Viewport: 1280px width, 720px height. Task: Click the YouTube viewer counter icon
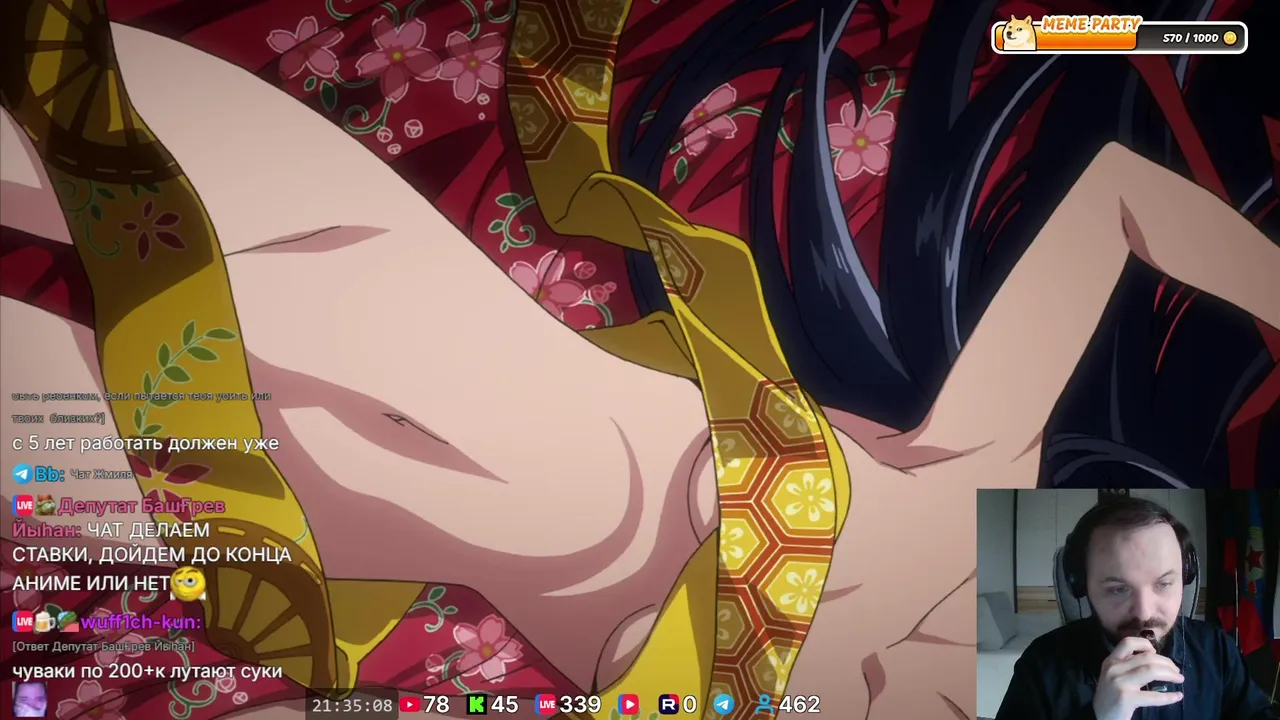pos(409,705)
